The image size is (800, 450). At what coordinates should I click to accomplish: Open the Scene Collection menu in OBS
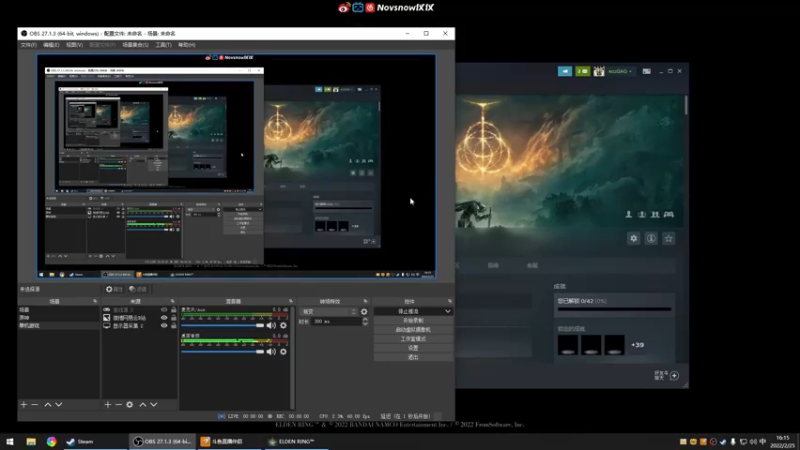tap(135, 45)
